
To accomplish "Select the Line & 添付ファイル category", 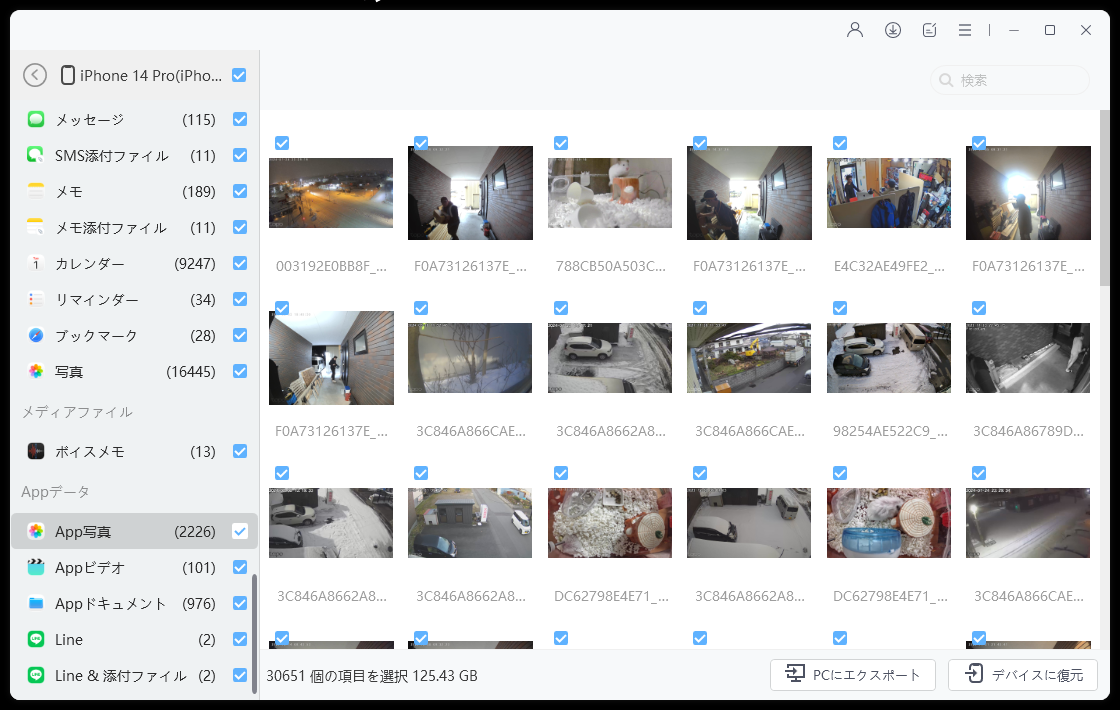I will (134, 675).
